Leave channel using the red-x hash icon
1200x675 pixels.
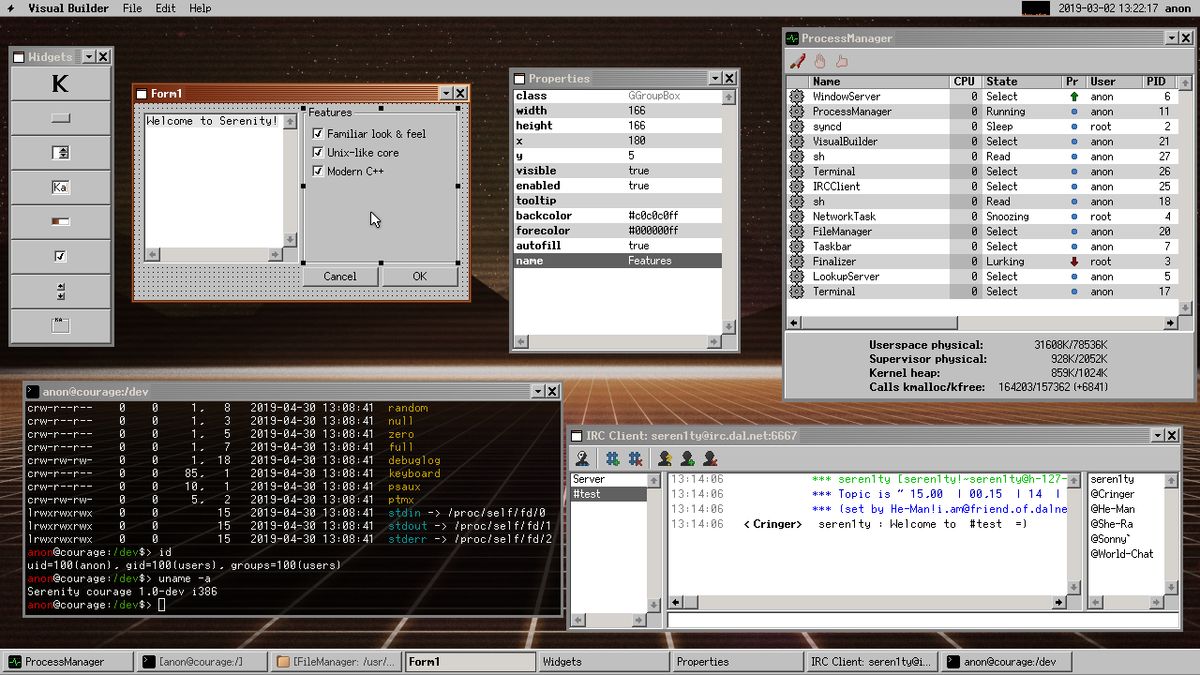coord(634,458)
